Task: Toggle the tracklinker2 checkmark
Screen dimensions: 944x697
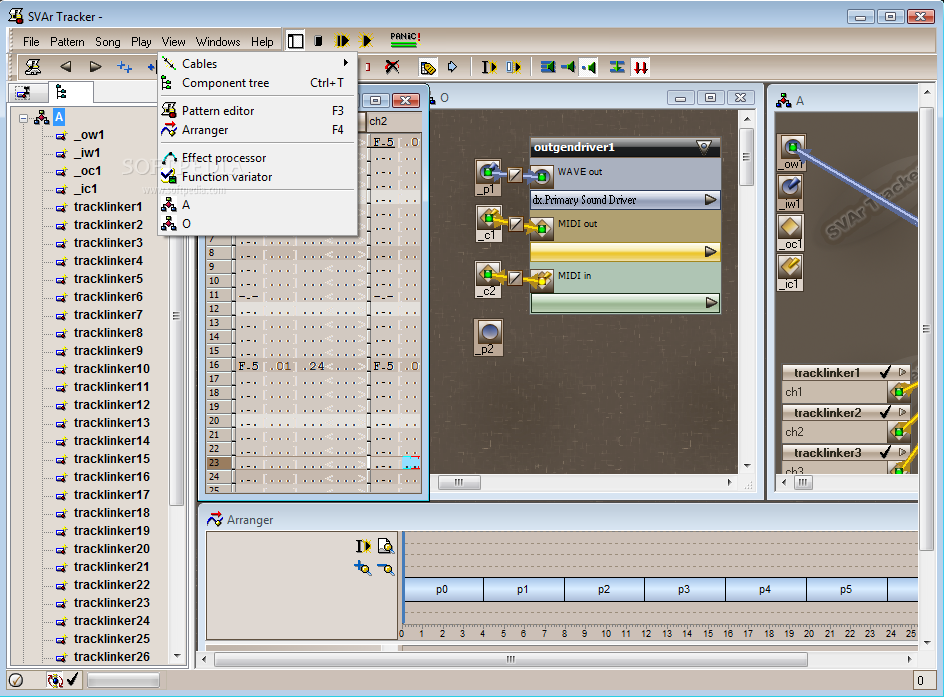Action: [x=885, y=412]
